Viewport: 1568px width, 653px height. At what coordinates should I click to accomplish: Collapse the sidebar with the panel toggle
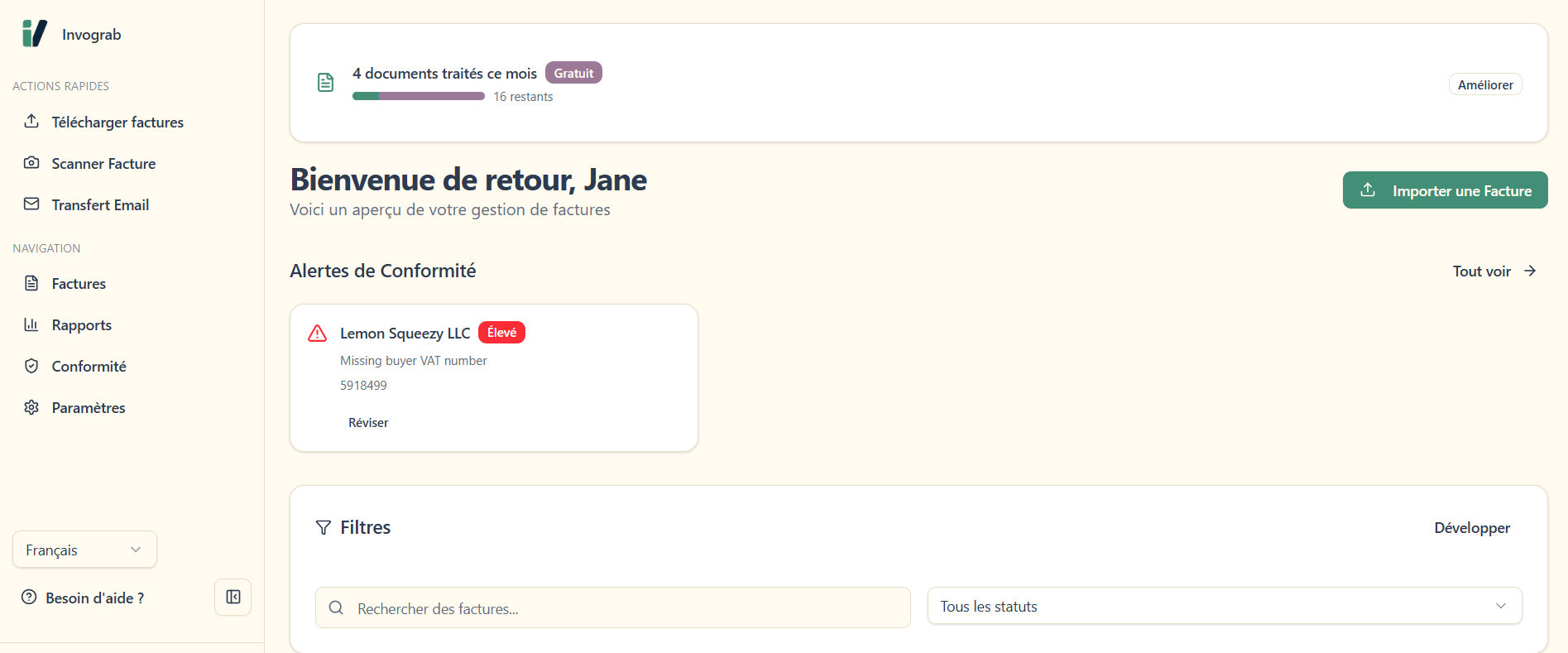pyautogui.click(x=233, y=597)
